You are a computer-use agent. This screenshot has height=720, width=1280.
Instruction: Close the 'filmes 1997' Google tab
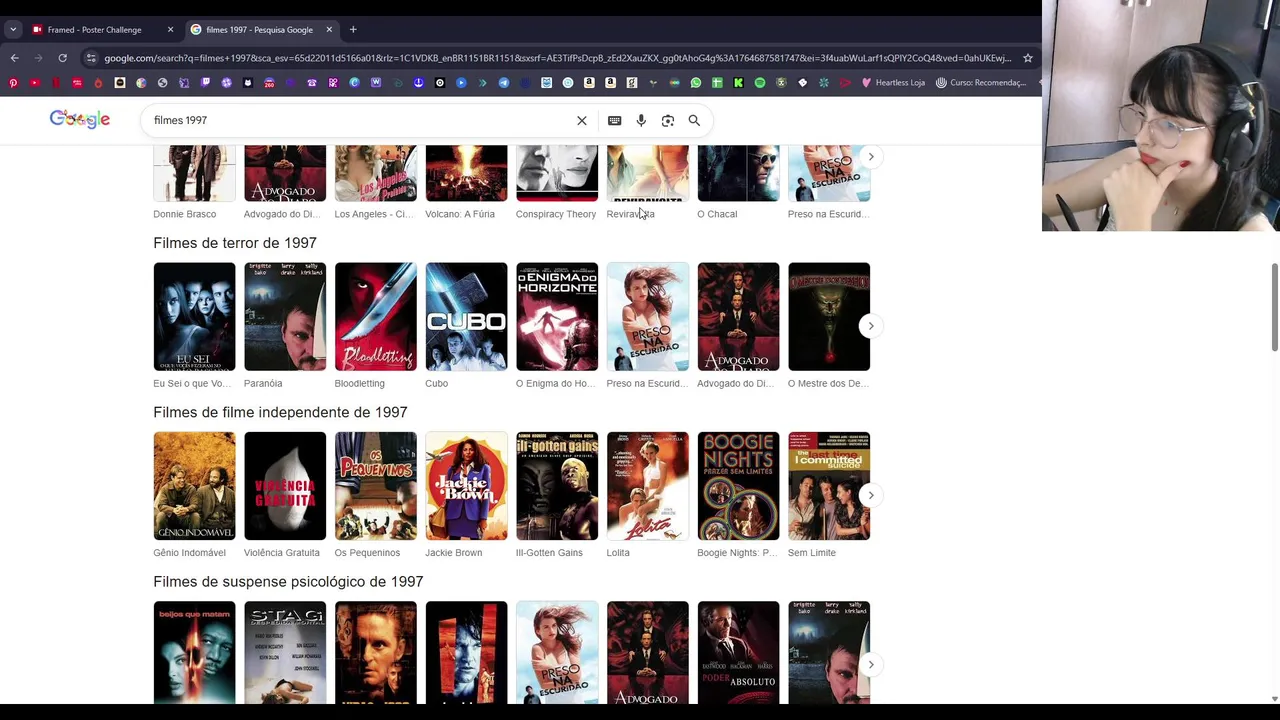coord(329,29)
